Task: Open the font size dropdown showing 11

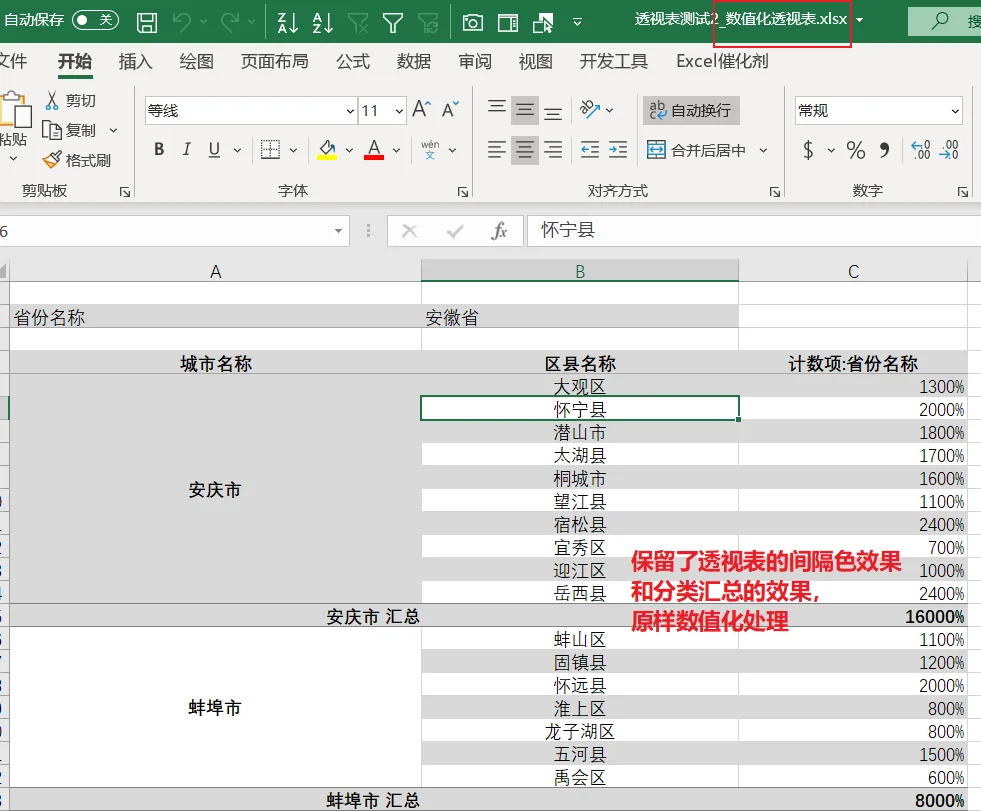Action: coord(399,111)
